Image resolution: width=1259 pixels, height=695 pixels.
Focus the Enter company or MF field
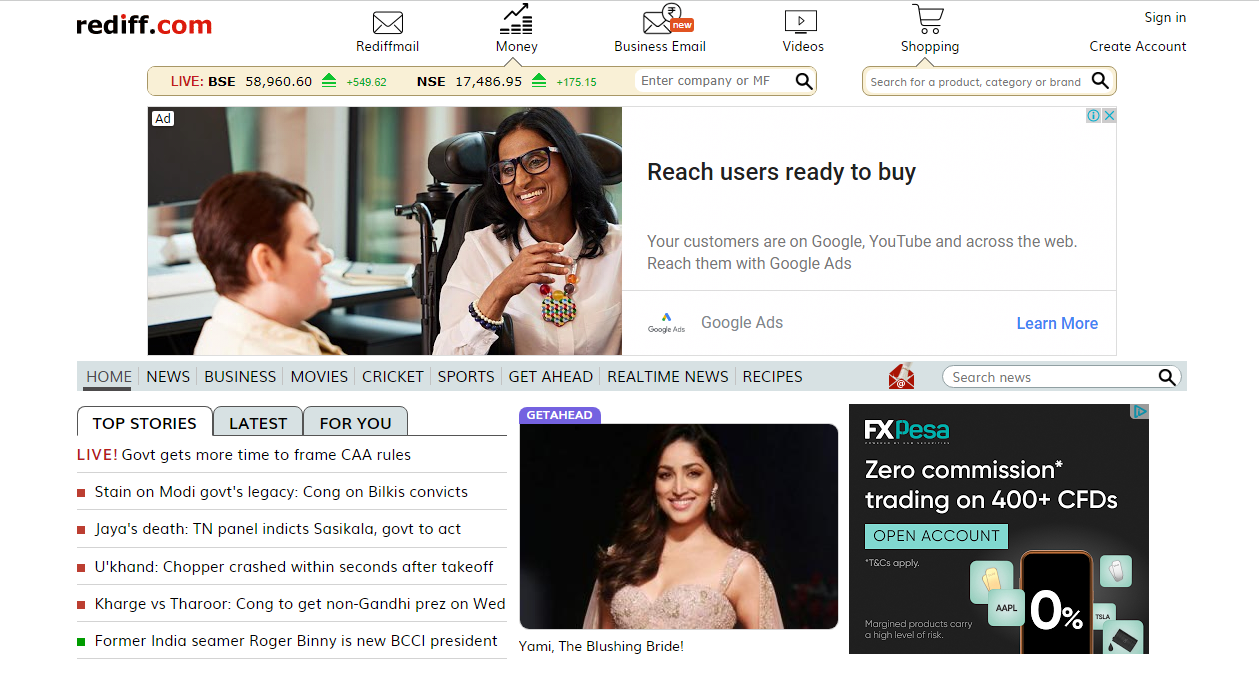pos(714,81)
